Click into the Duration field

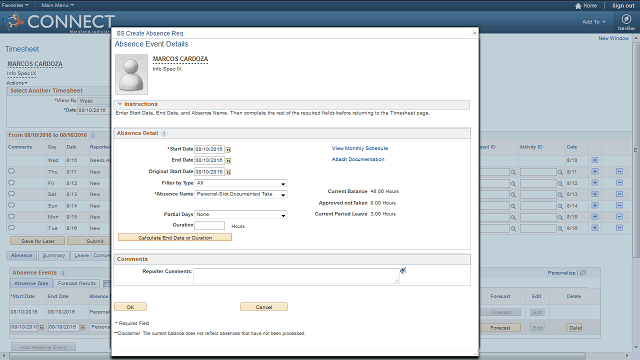pos(209,225)
